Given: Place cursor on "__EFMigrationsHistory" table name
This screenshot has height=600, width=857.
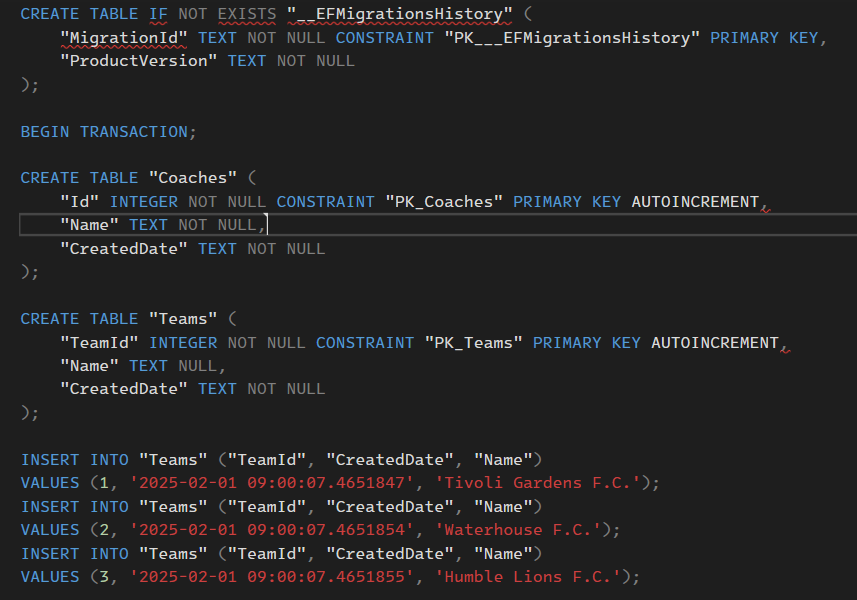Looking at the screenshot, I should (400, 14).
